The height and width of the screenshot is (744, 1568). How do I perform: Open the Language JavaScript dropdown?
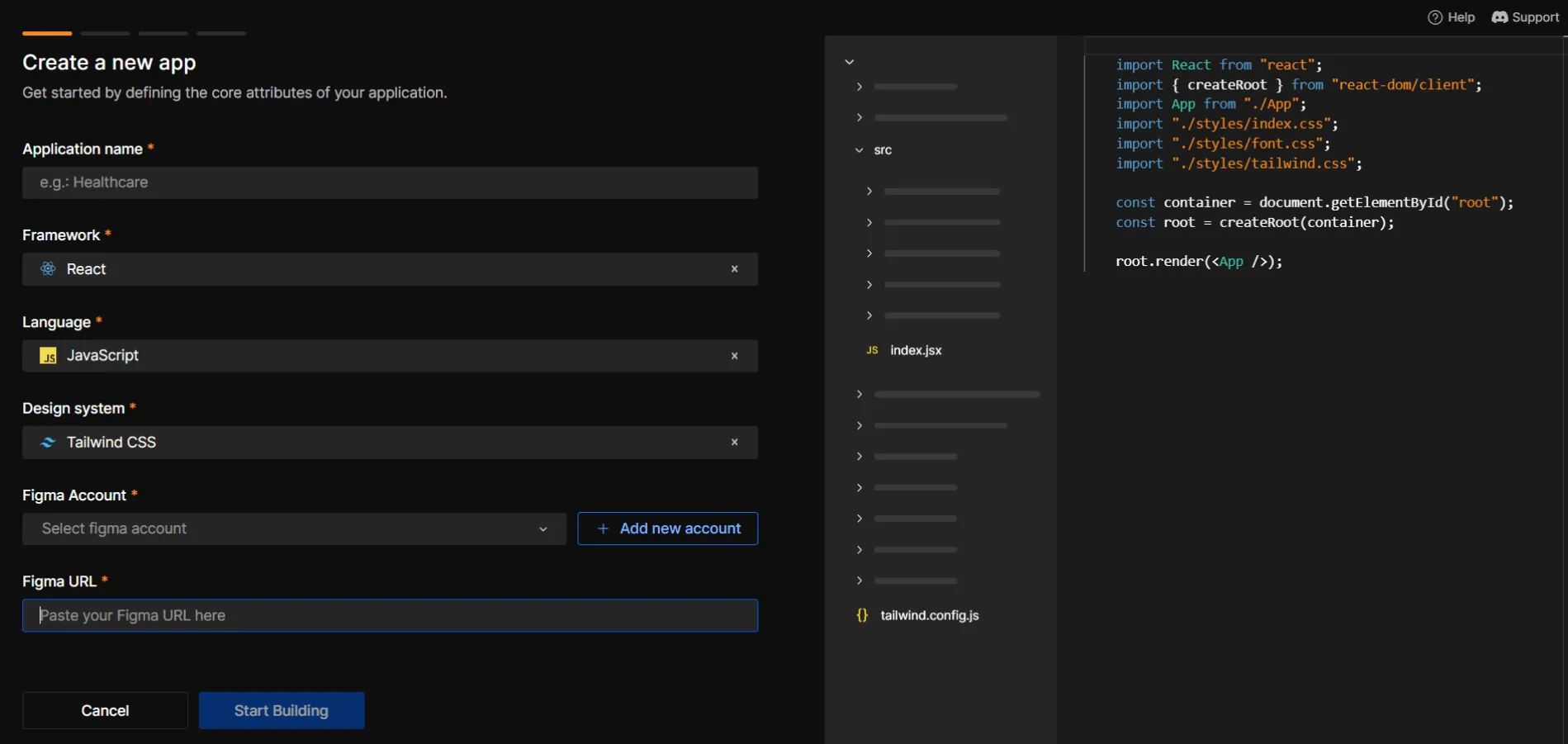[x=390, y=356]
